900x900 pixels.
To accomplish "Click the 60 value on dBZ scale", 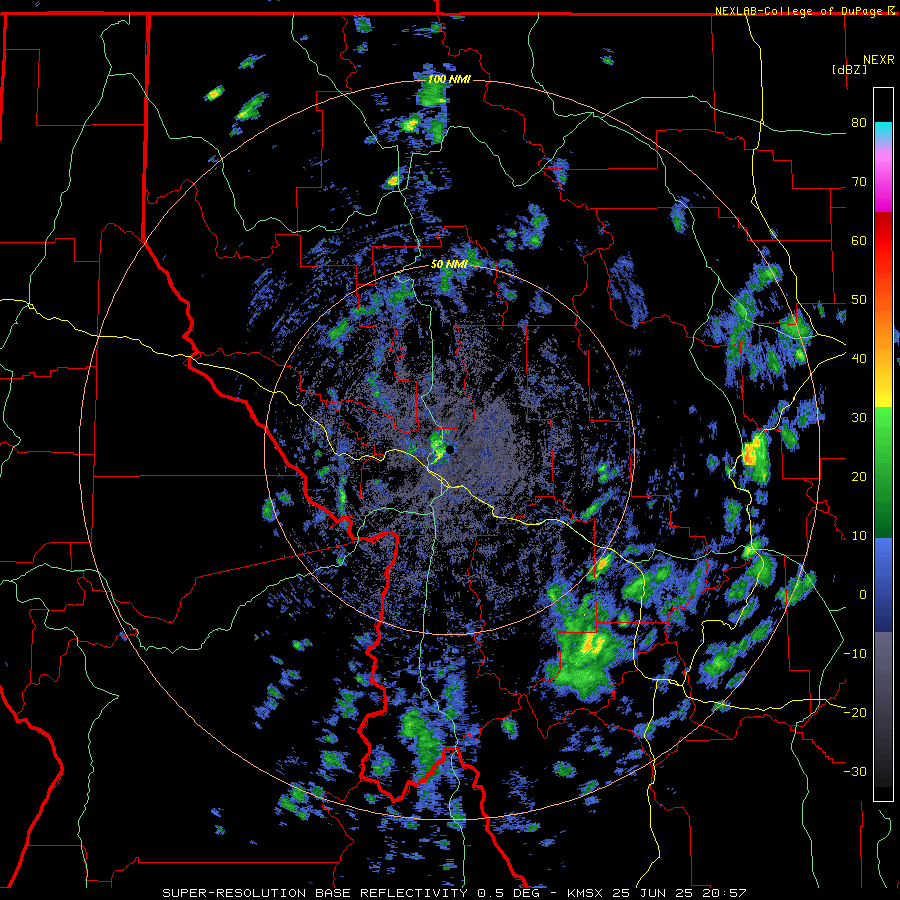I will point(859,240).
